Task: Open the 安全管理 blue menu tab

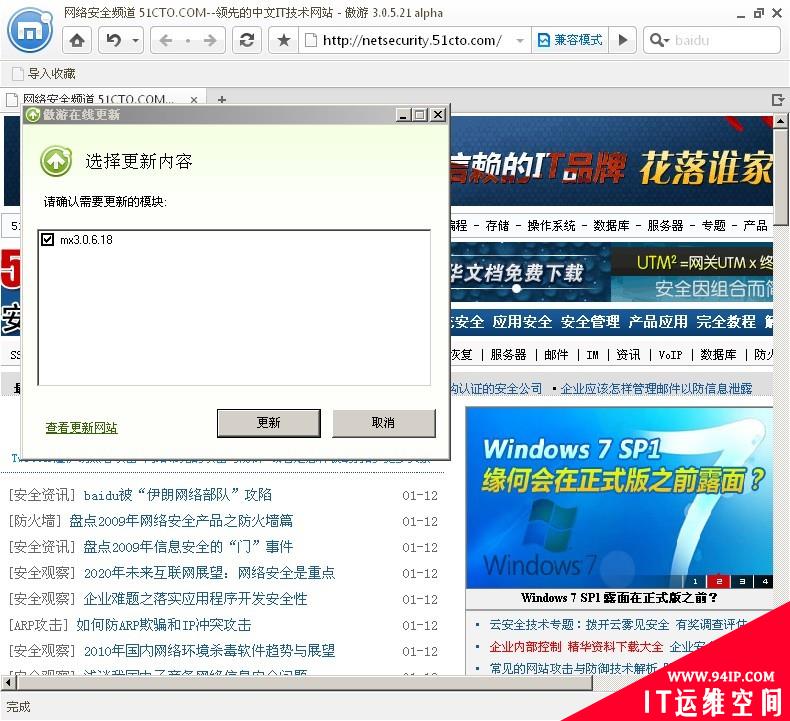Action: [x=590, y=321]
